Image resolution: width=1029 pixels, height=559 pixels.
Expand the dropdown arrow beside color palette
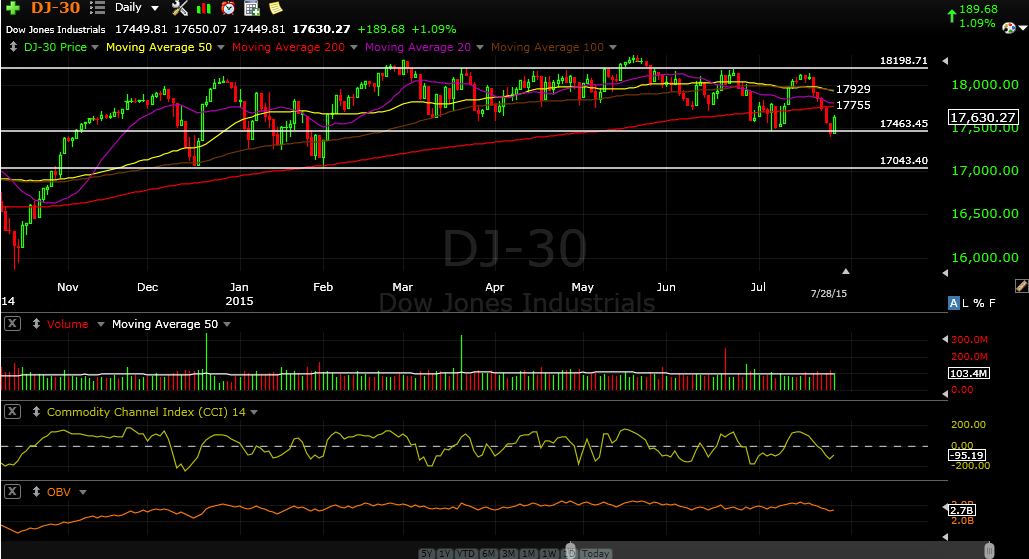click(x=1022, y=28)
